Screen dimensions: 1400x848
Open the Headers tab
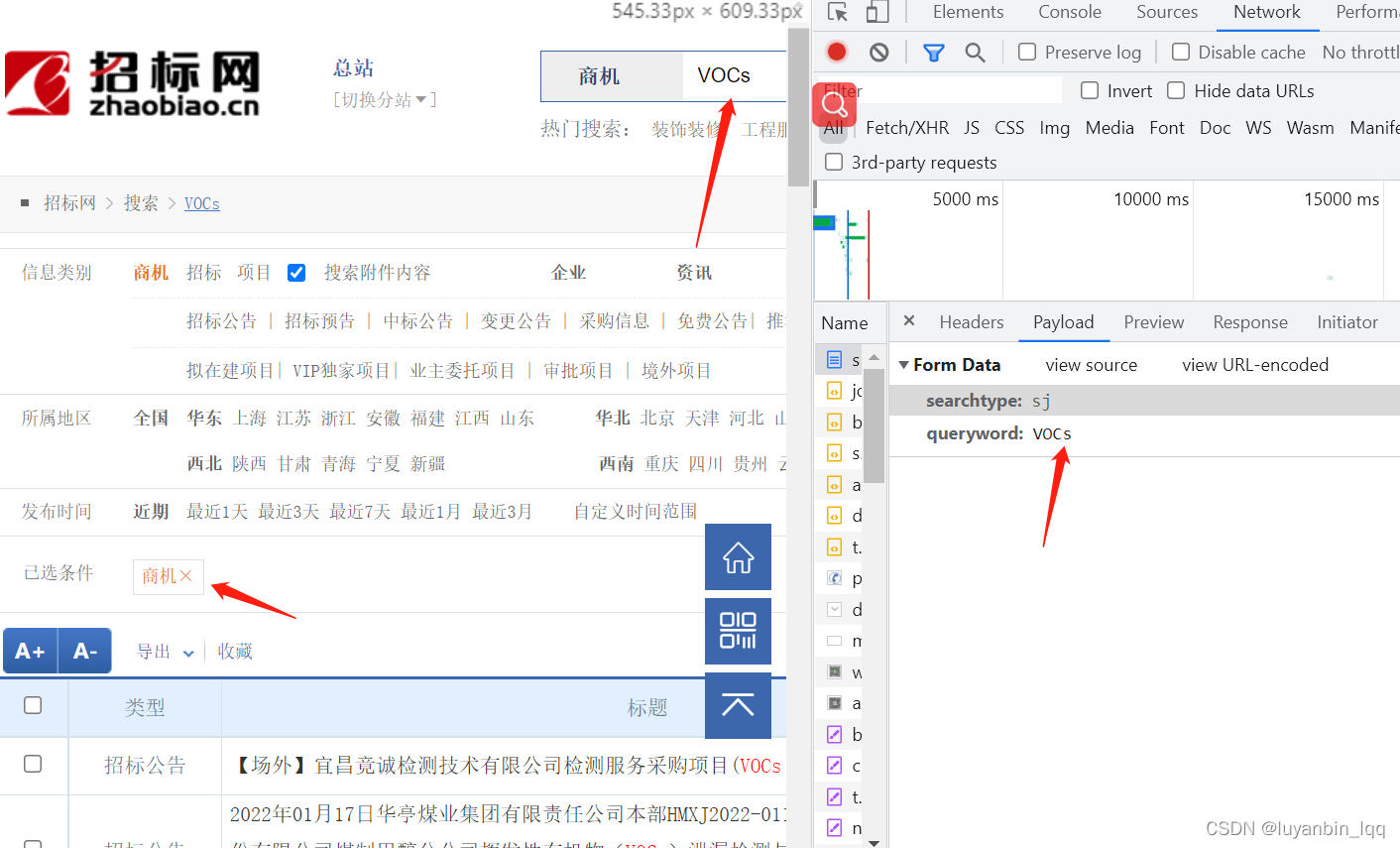972,322
